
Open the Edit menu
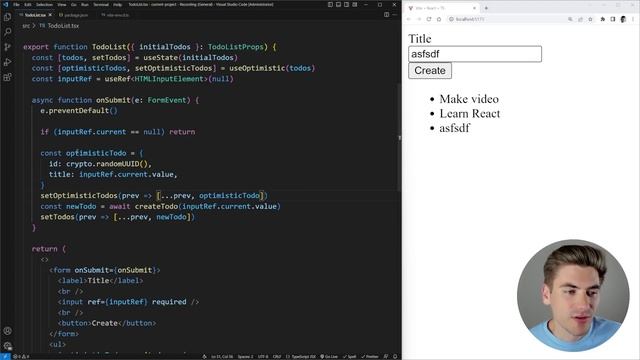[28, 4]
